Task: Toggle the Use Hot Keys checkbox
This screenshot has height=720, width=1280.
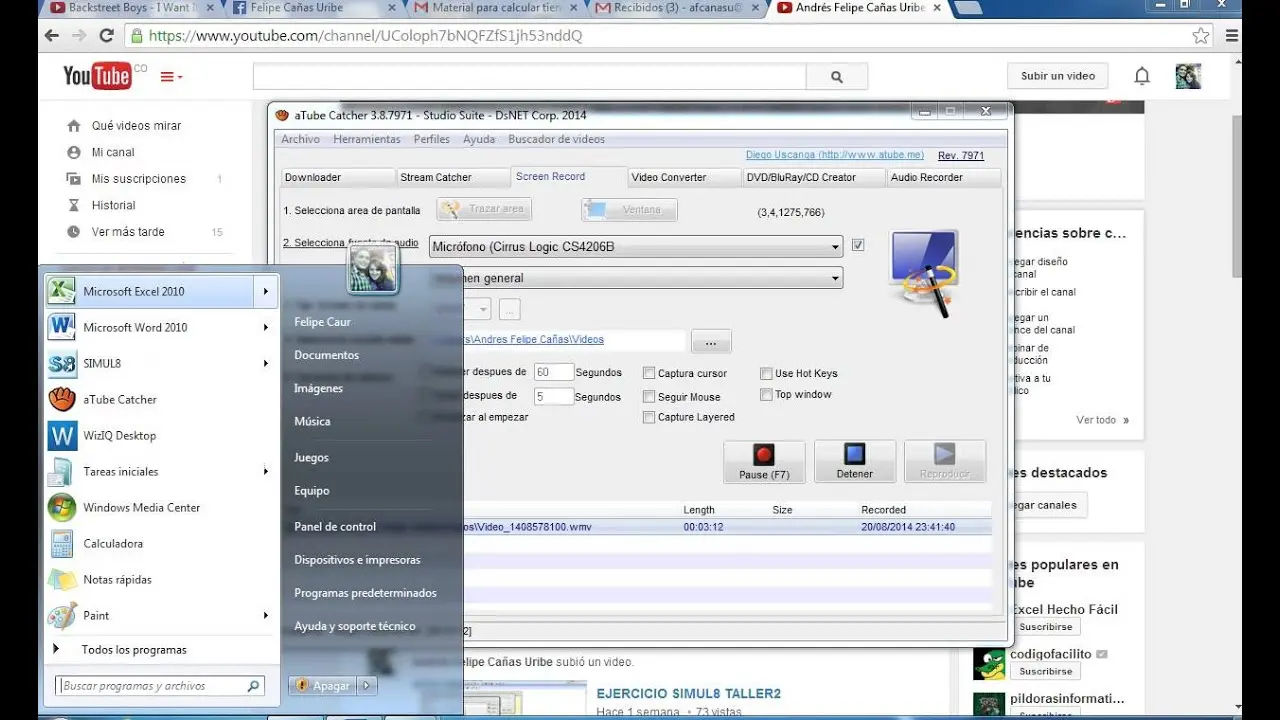Action: pyautogui.click(x=767, y=374)
